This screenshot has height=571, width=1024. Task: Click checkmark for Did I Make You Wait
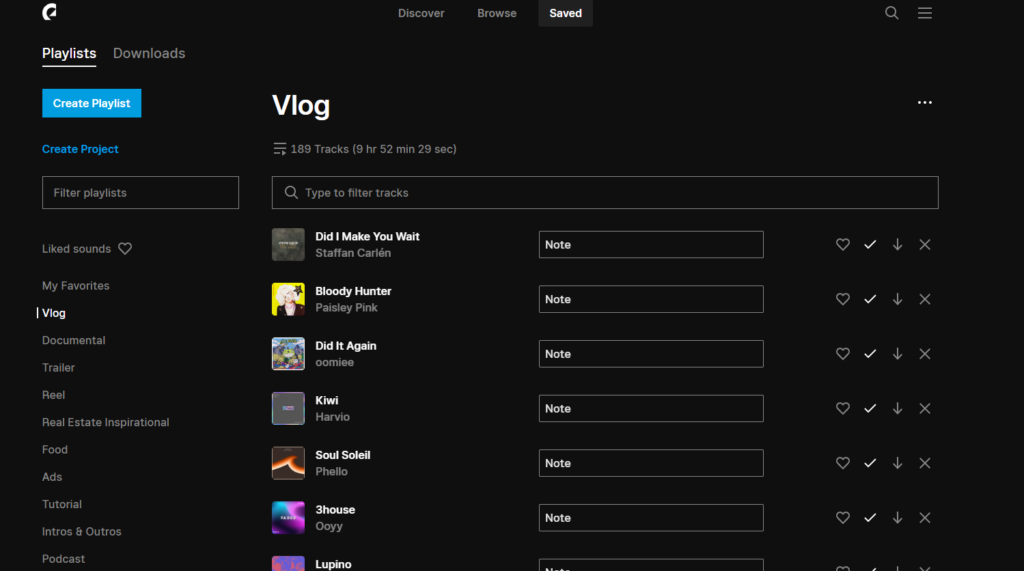click(870, 244)
